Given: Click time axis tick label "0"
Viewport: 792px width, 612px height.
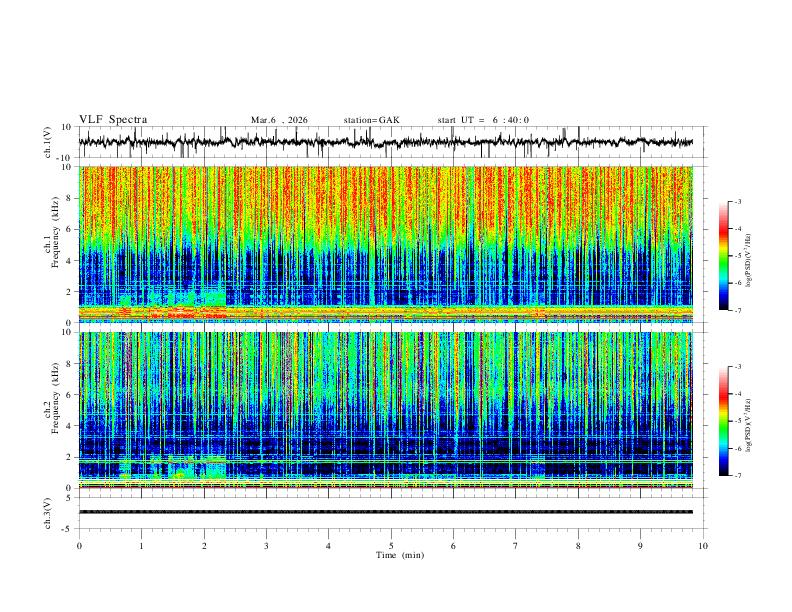Looking at the screenshot, I should 79,546.
